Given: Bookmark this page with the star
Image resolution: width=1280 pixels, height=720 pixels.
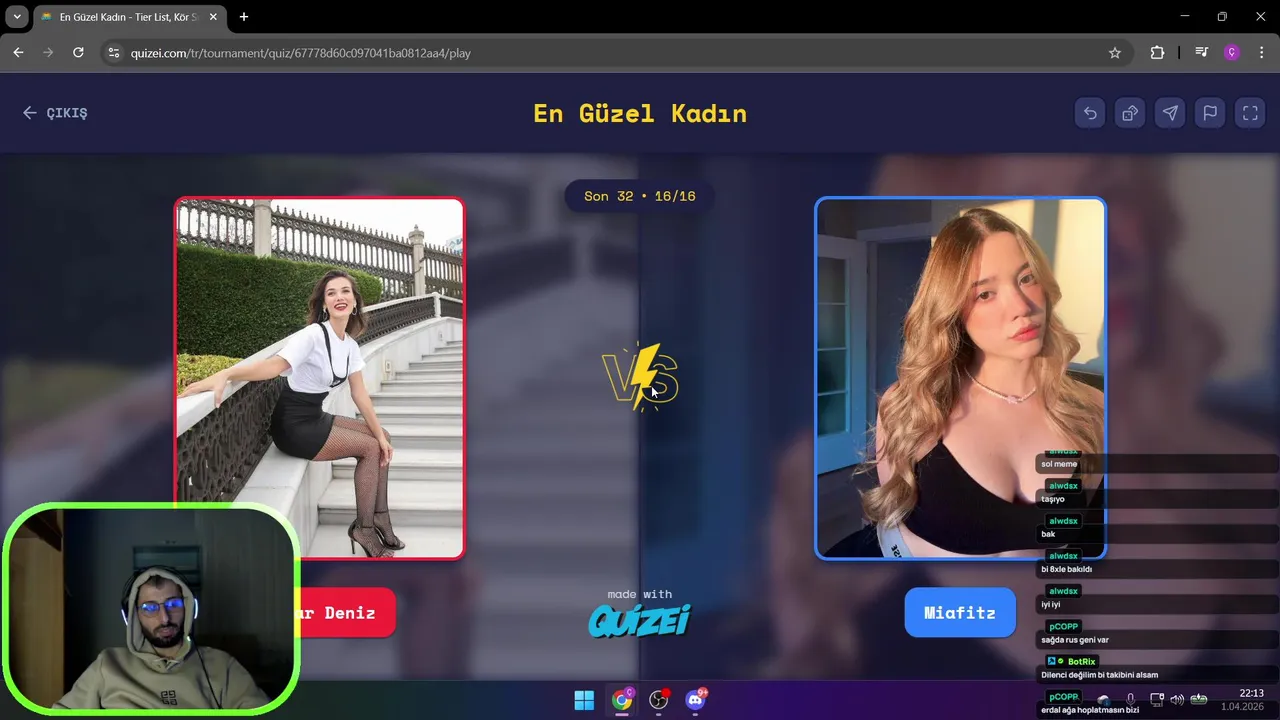Looking at the screenshot, I should (1115, 53).
